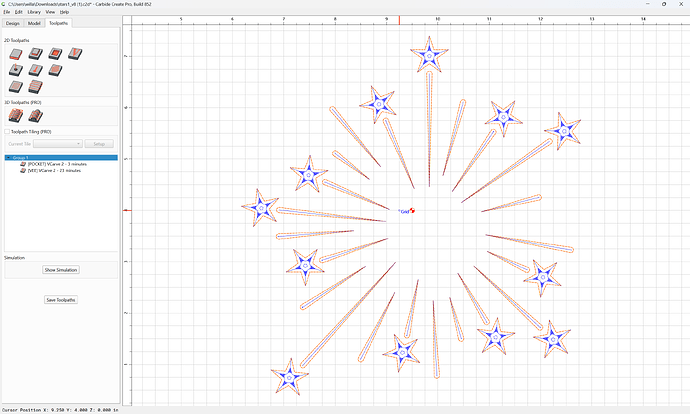Minimize the Carbide Create window

[648, 4]
